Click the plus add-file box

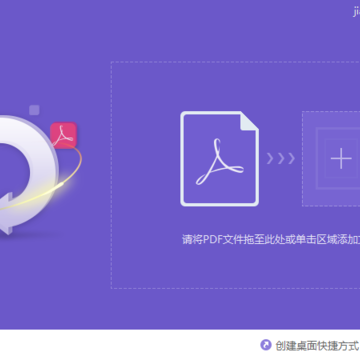coord(331,159)
